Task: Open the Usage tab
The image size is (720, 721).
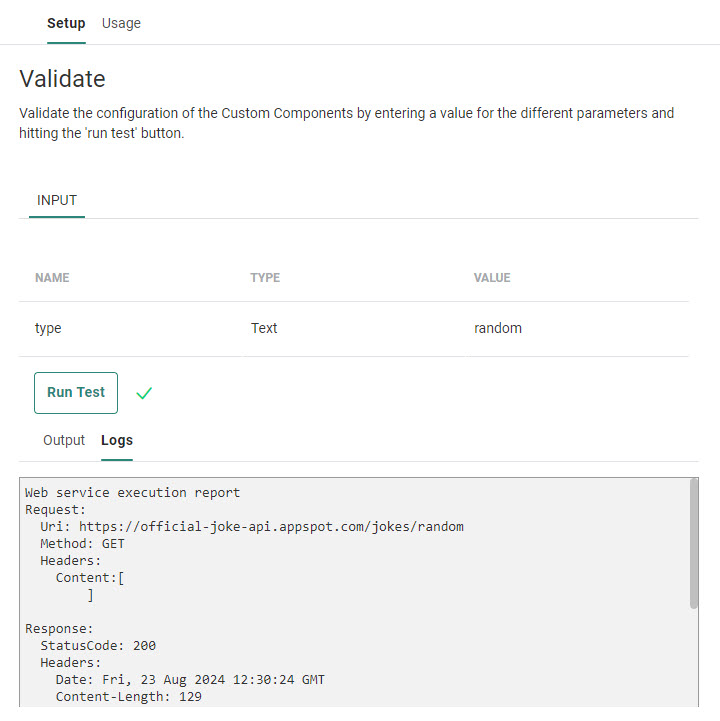Action: coord(121,23)
